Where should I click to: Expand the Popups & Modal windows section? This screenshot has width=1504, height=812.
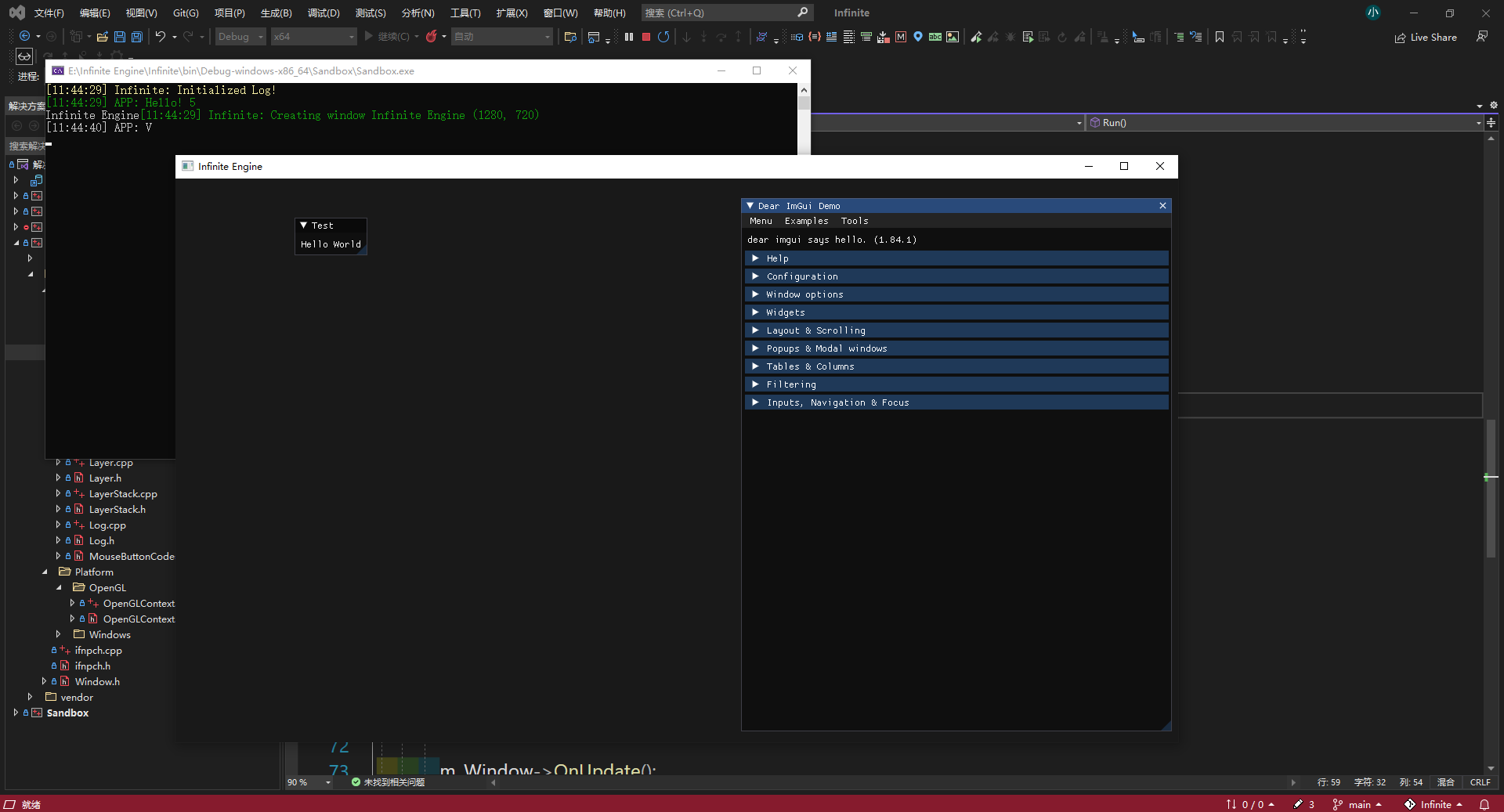click(956, 348)
